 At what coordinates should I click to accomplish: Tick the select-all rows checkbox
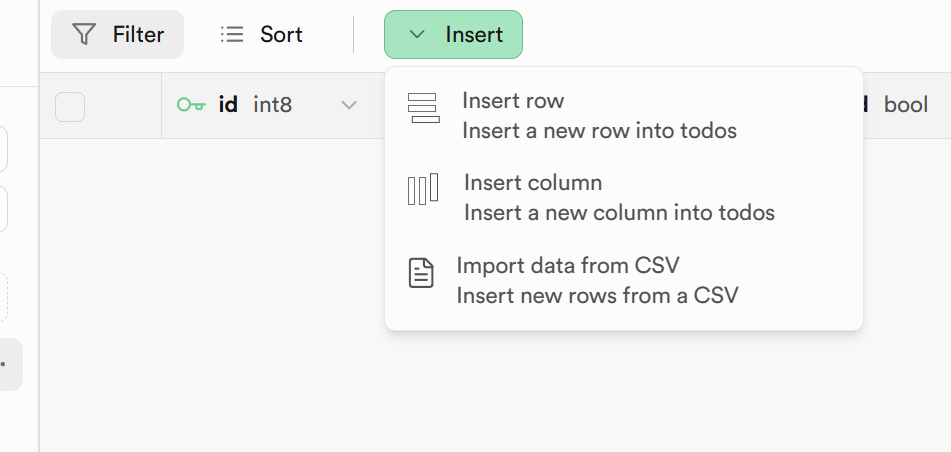tap(70, 106)
